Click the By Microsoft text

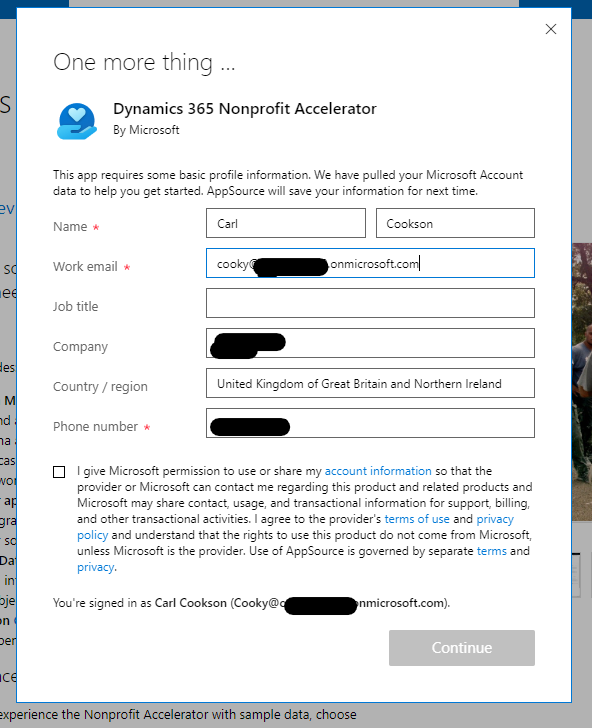(x=146, y=130)
